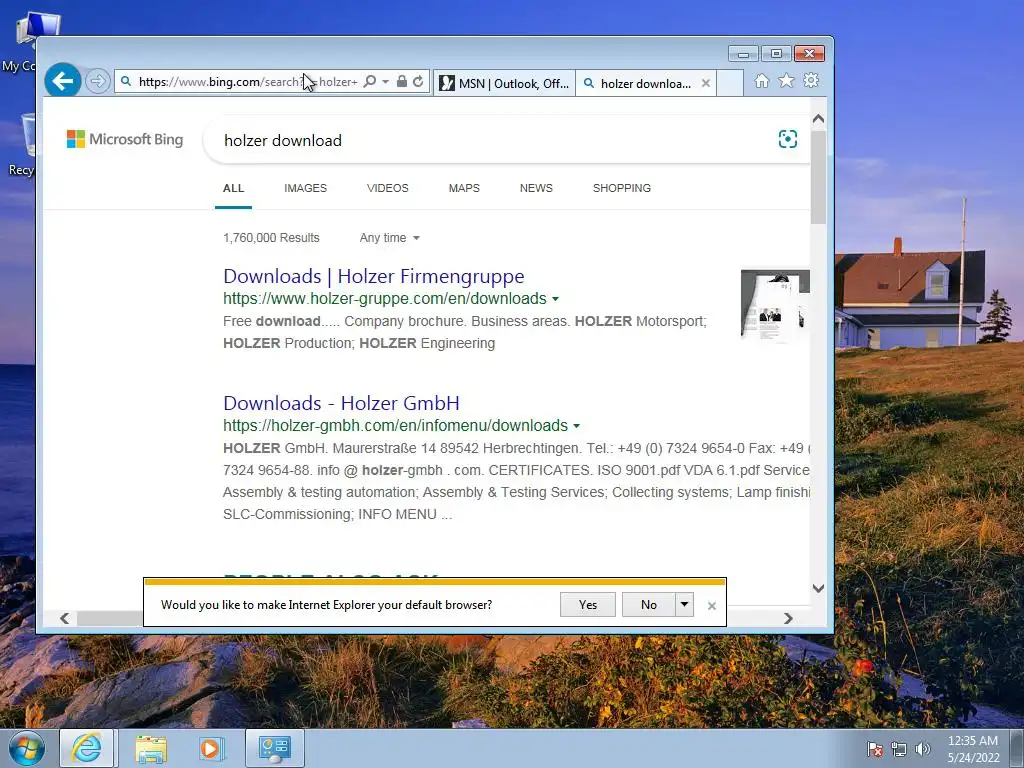Click the search magnifier in address bar
This screenshot has width=1024, height=768.
[x=370, y=82]
